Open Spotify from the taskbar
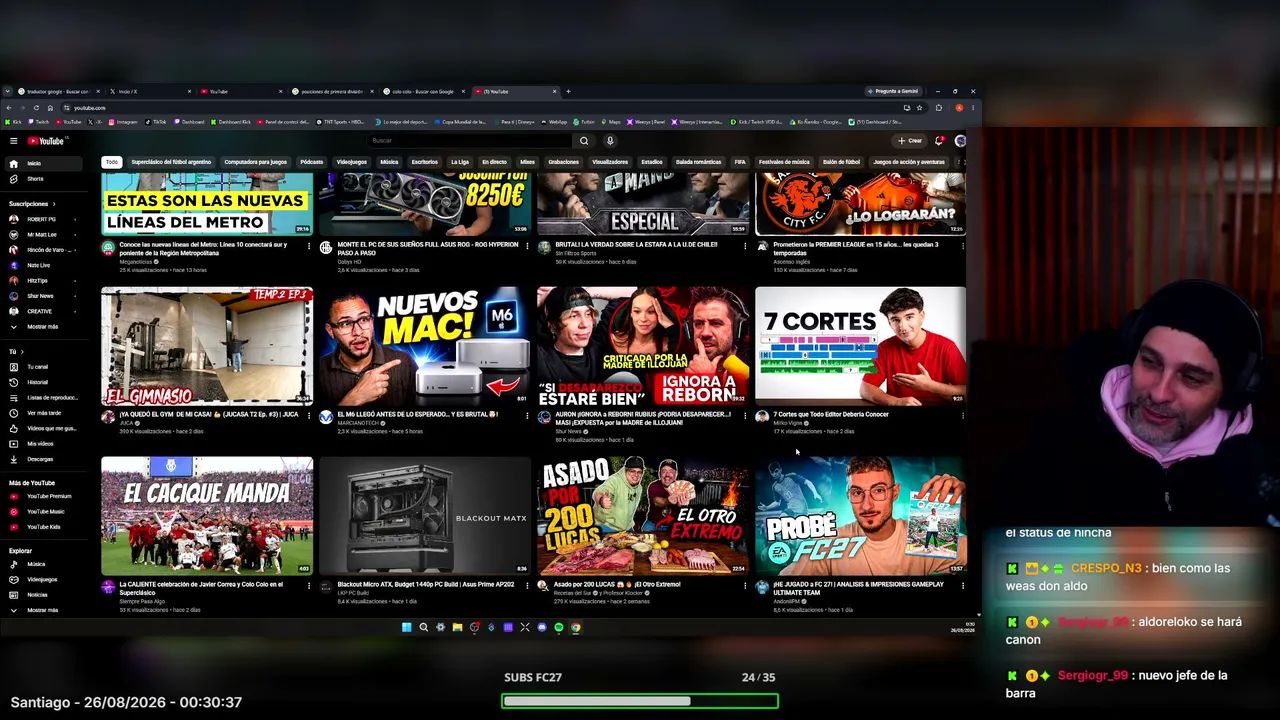The height and width of the screenshot is (720, 1280). [559, 628]
